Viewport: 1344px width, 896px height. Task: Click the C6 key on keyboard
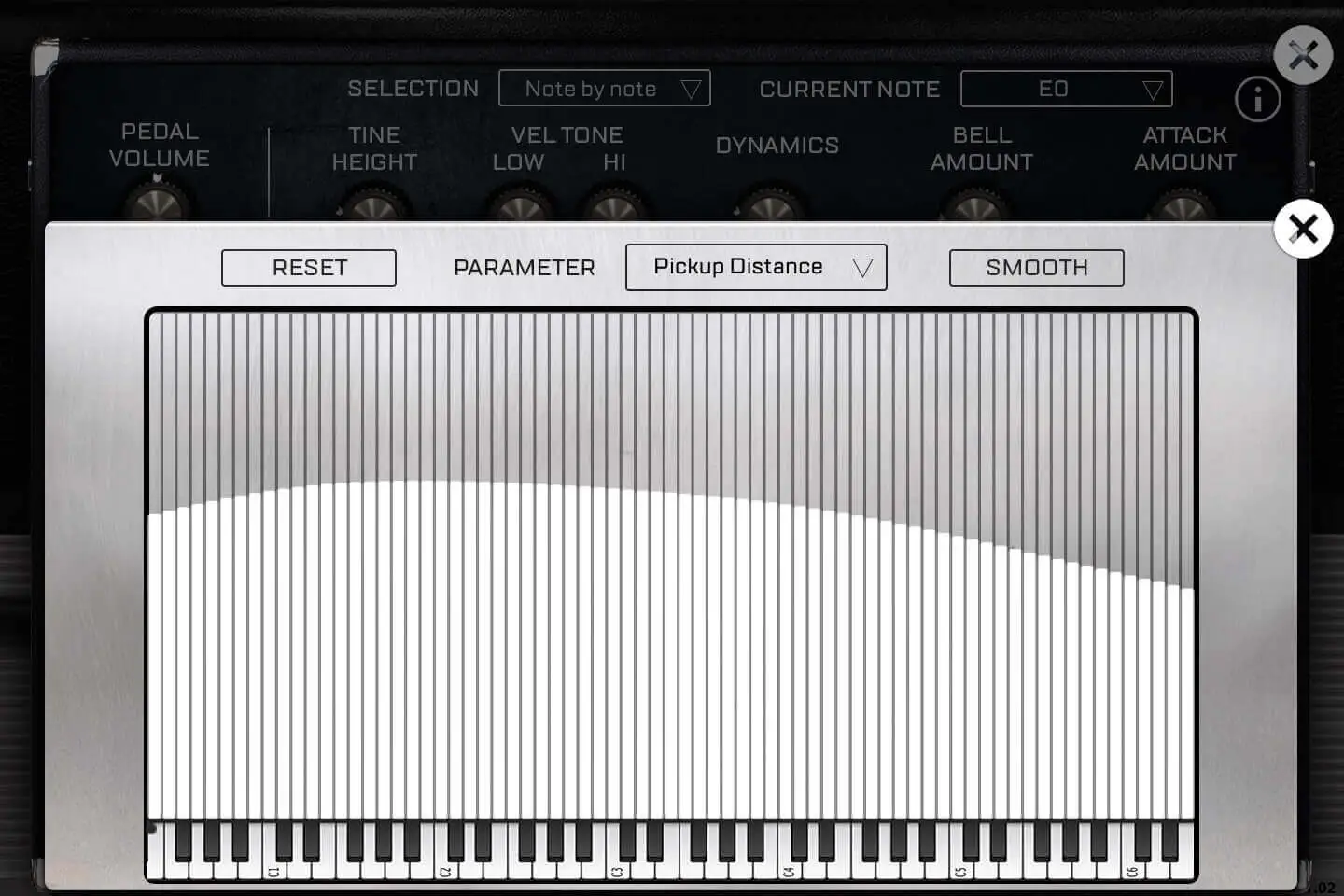pyautogui.click(x=1132, y=870)
